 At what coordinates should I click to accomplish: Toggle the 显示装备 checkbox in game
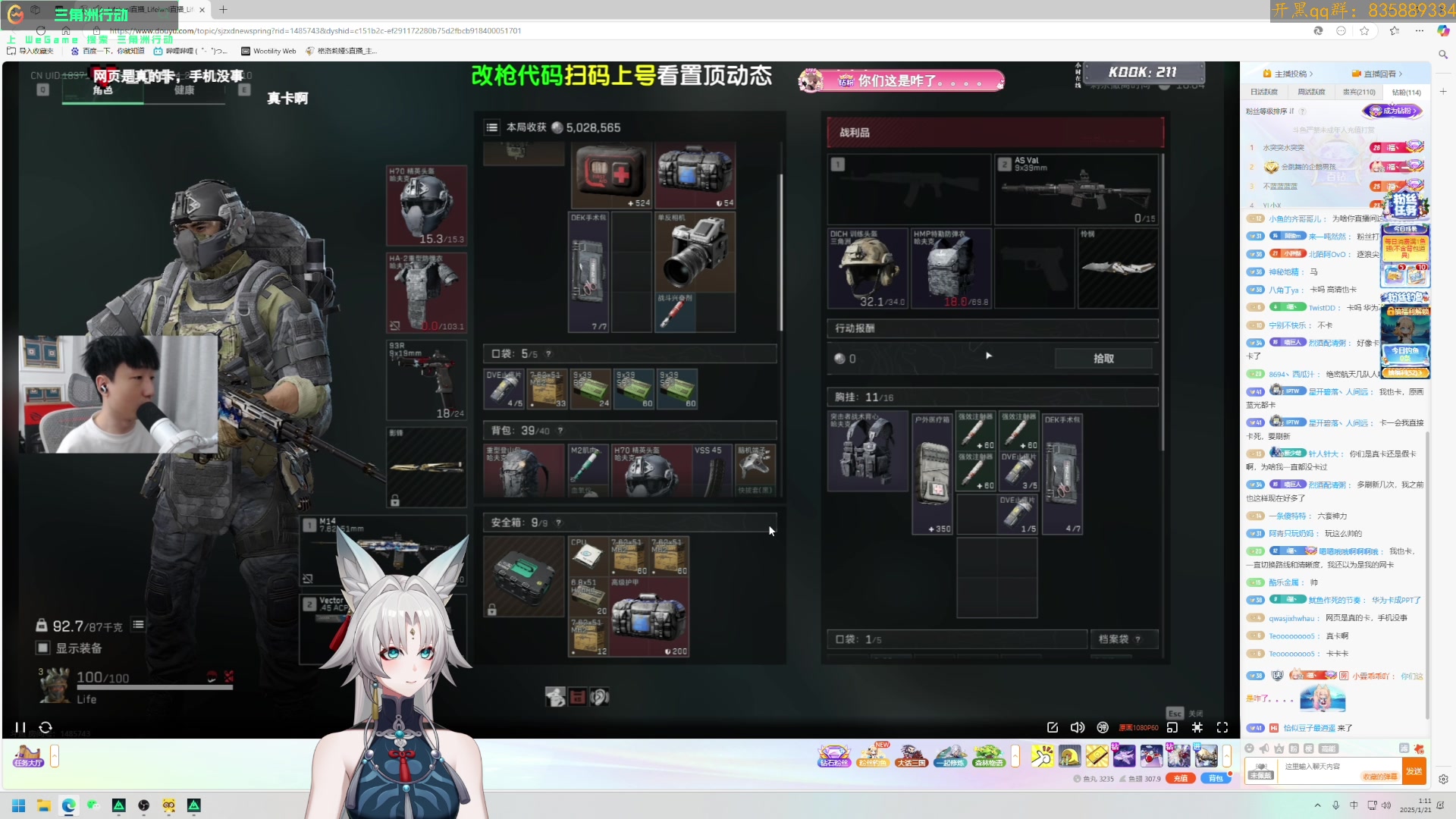43,648
